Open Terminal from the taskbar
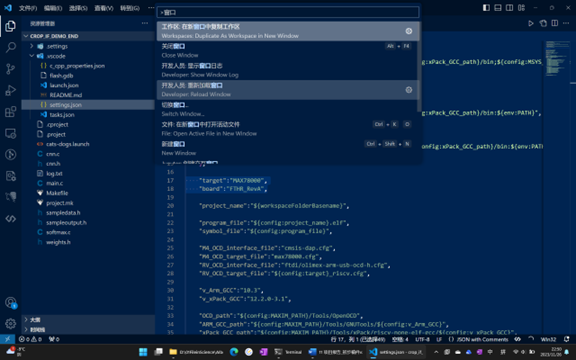The width and height of the screenshot is (576, 360). pos(288,352)
